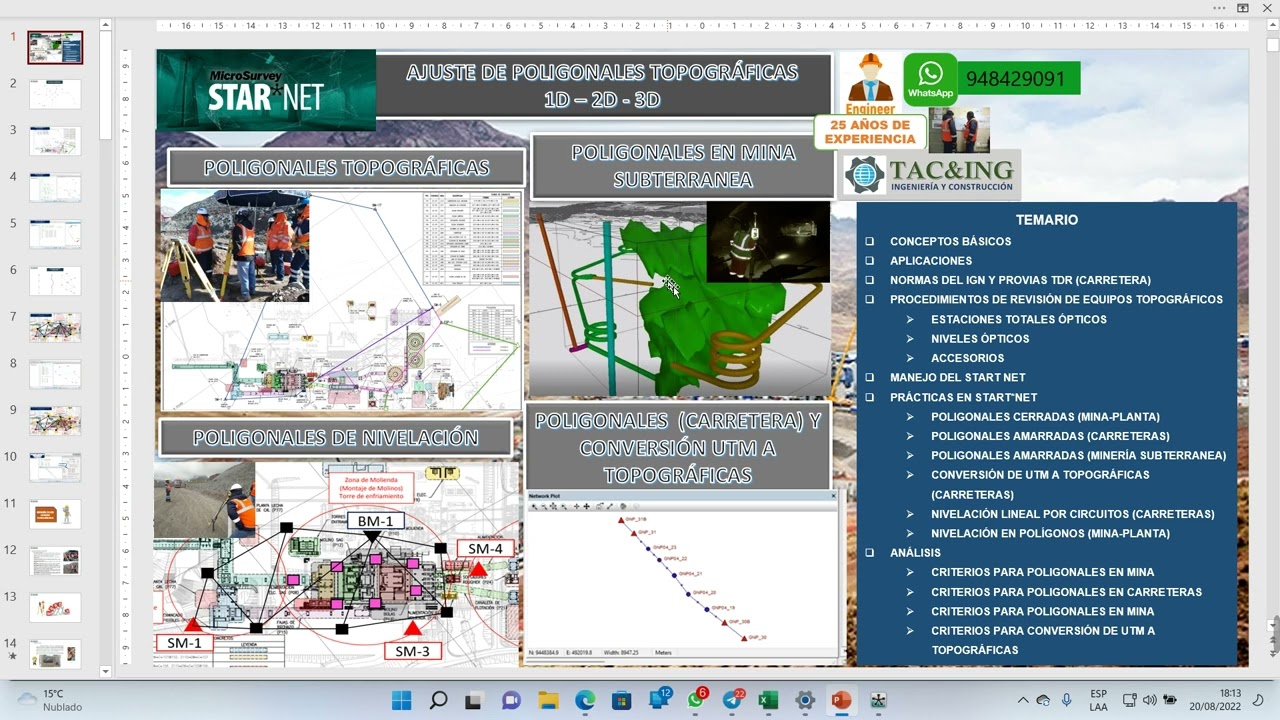Viewport: 1280px width, 720px height.
Task: Select slide 11 thumbnail
Action: pyautogui.click(x=55, y=514)
